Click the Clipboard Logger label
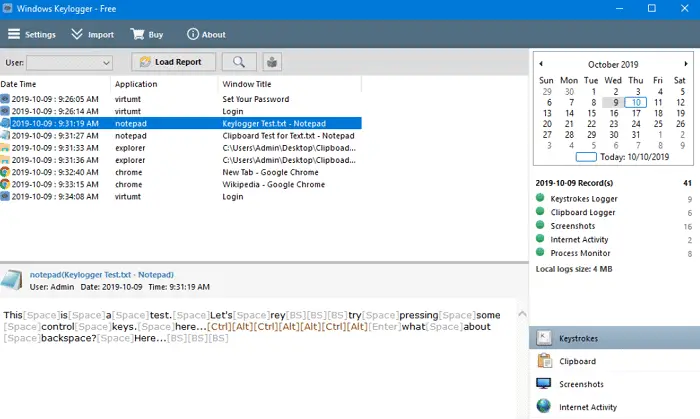 583,212
